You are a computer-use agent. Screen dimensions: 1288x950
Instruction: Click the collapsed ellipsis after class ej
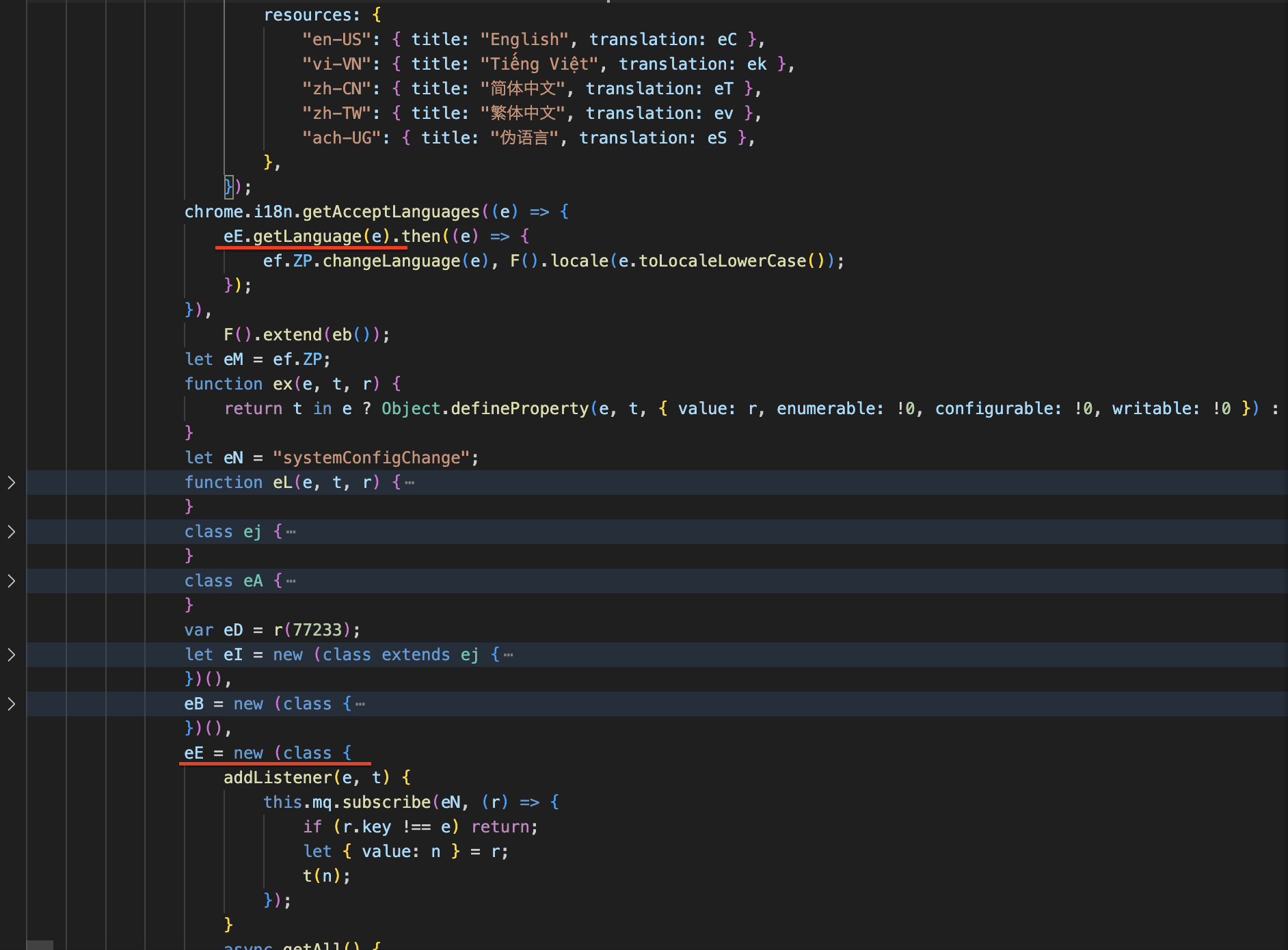pyautogui.click(x=291, y=532)
